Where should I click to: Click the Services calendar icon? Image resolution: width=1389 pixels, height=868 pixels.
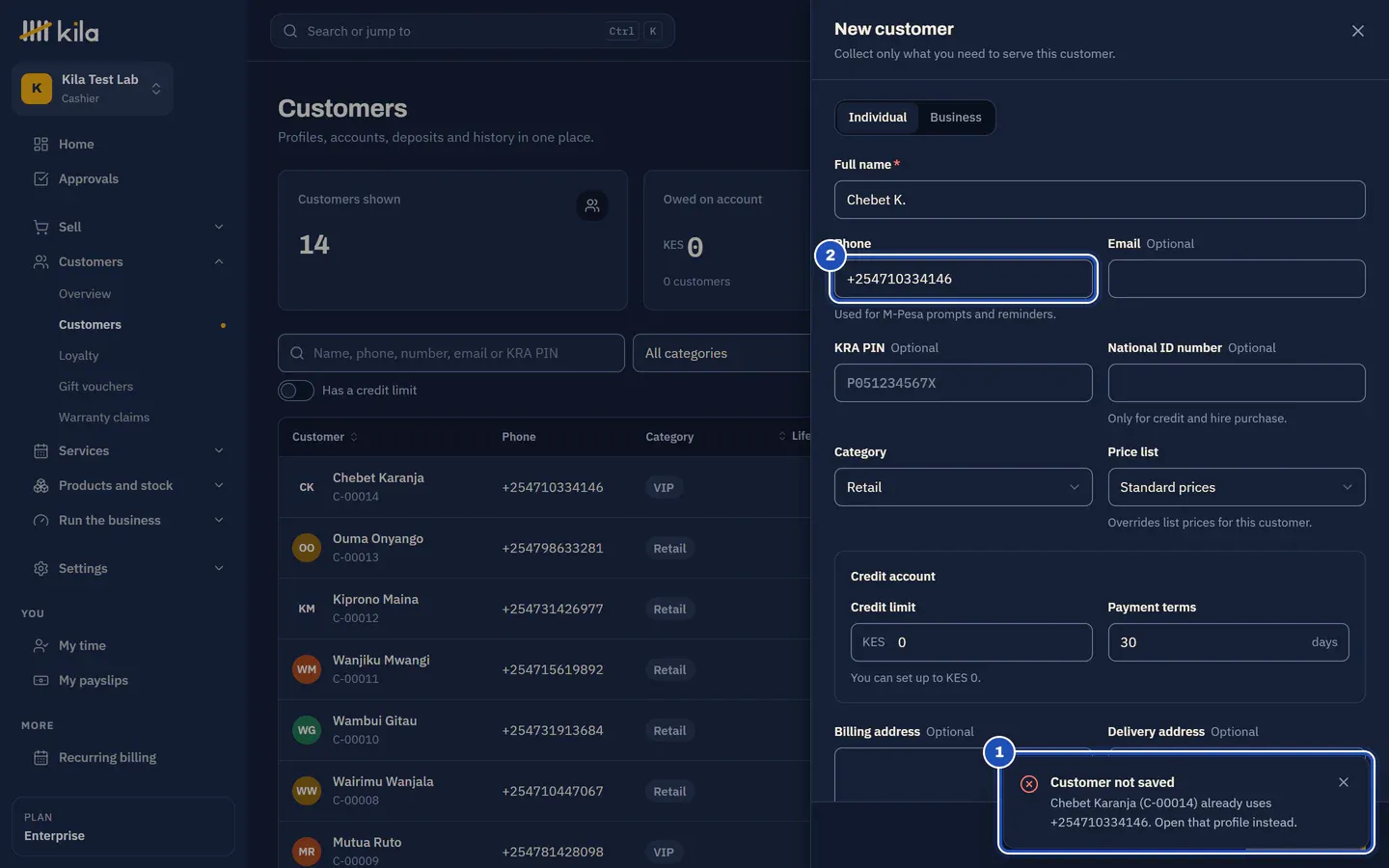click(41, 450)
